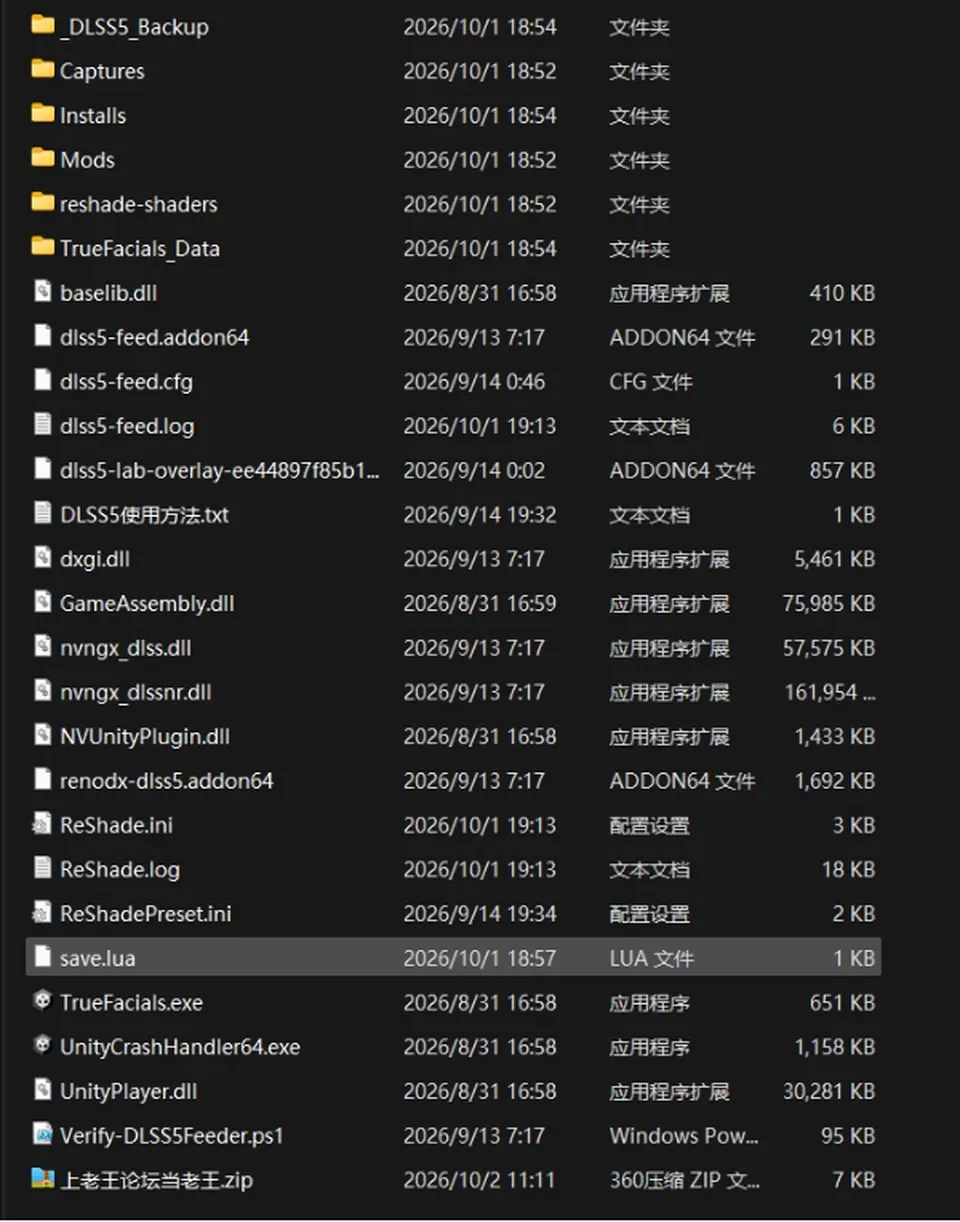The image size is (960, 1222).
Task: Click the file name nvngx_dlss.dll
Action: tap(125, 648)
